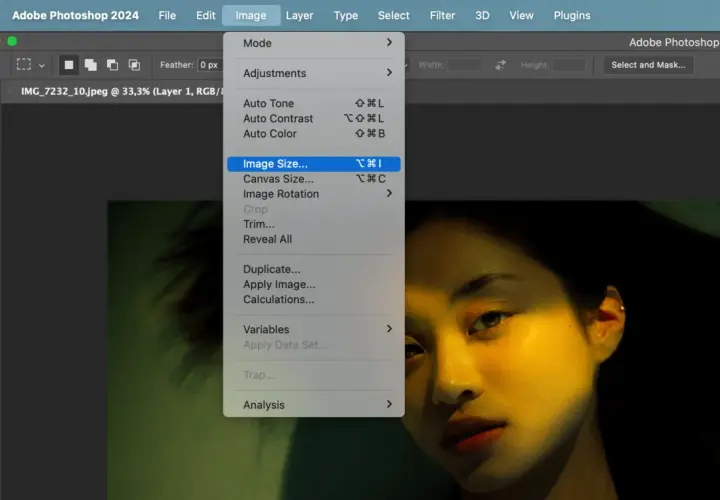720x500 pixels.
Task: Choose Reveal All menu entry
Action: coord(314,239)
